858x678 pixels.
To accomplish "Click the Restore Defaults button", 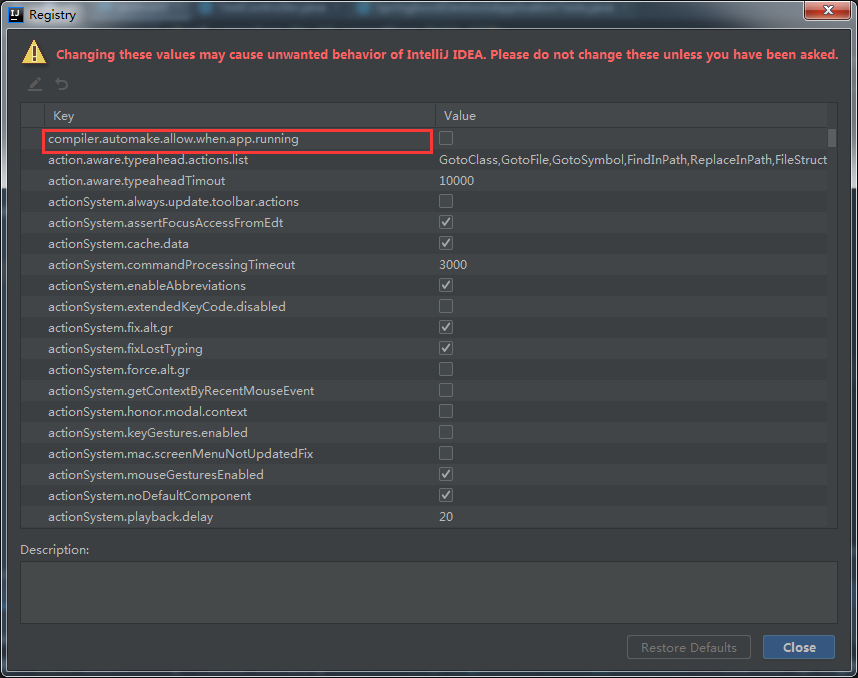I will click(x=688, y=647).
